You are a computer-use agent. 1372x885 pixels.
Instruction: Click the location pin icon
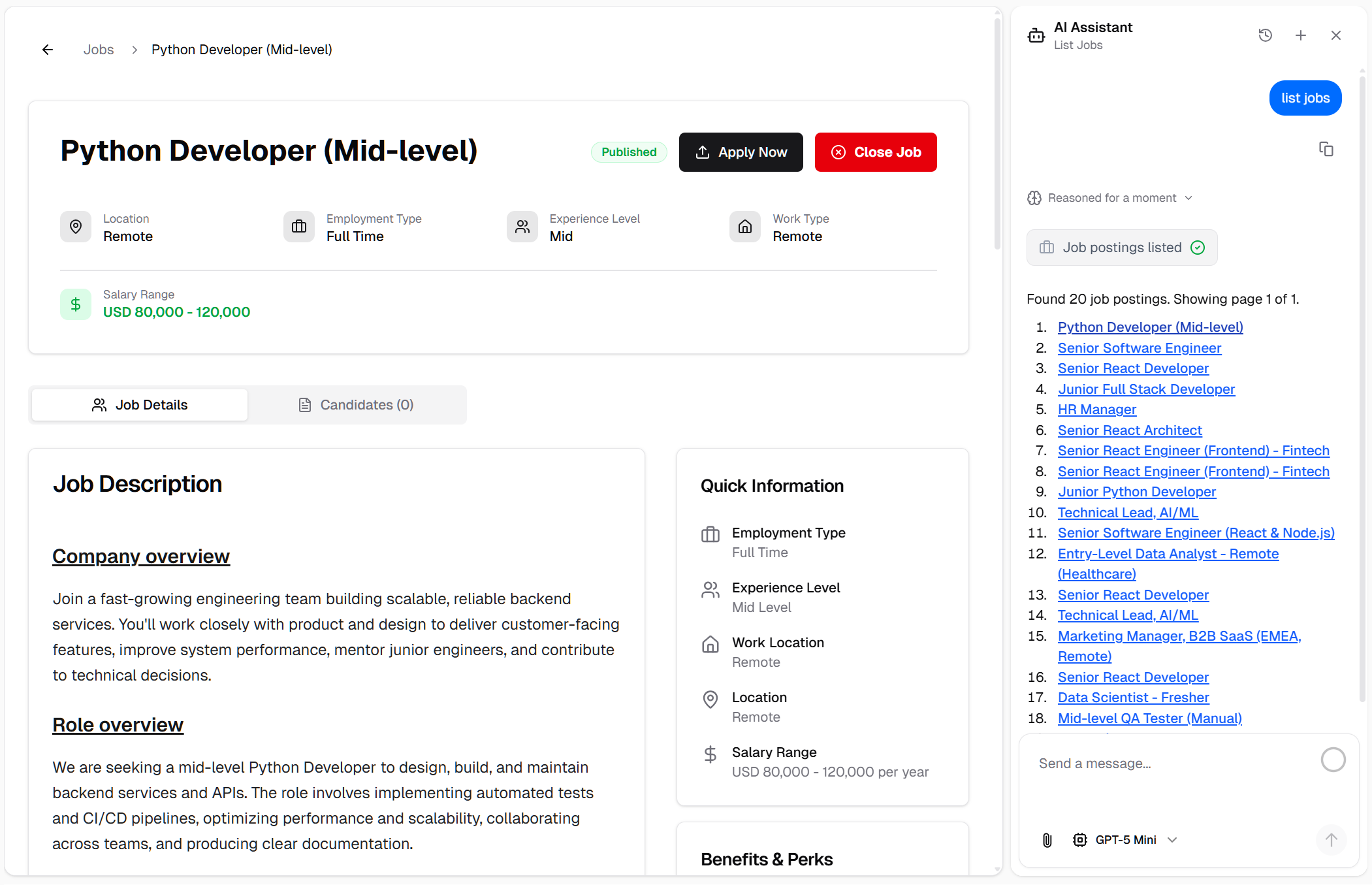click(76, 227)
